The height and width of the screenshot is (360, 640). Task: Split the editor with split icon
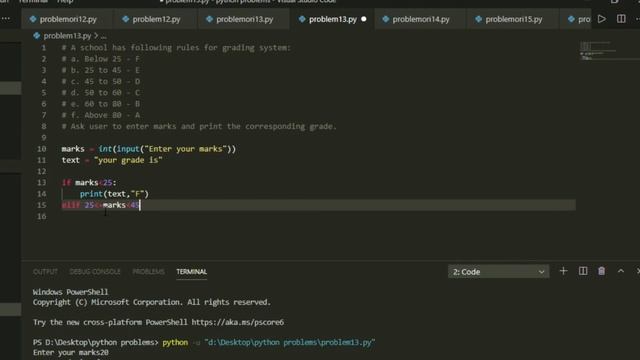click(x=621, y=19)
